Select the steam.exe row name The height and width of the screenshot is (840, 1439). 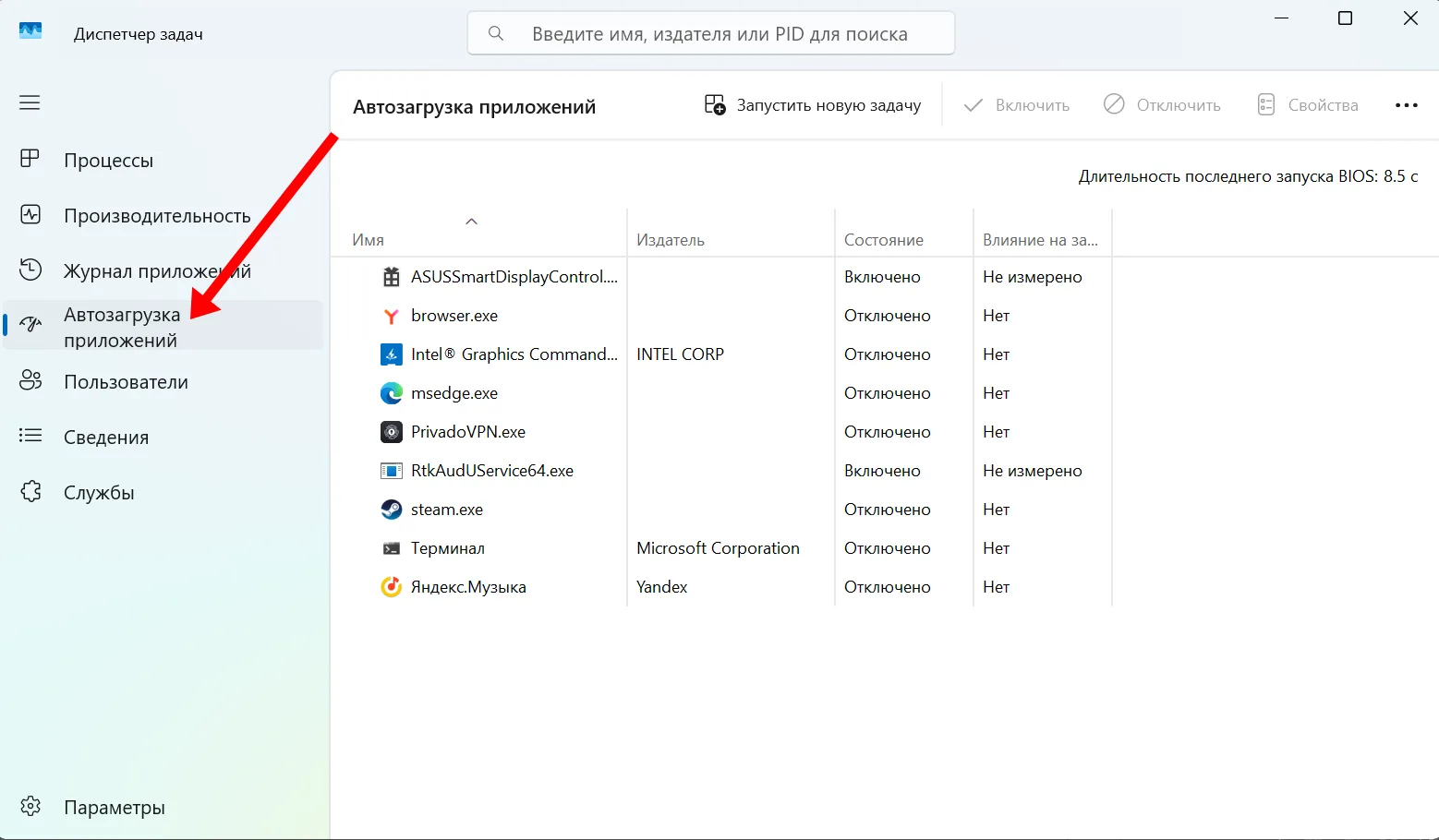coord(447,510)
